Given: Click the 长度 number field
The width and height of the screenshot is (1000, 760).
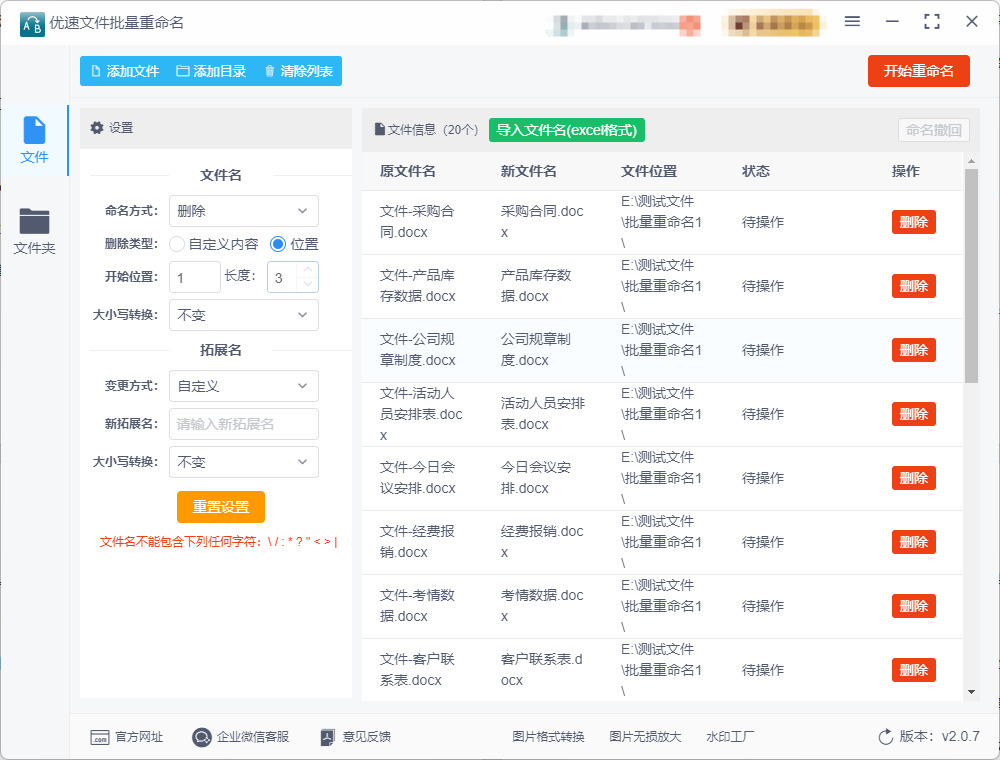Looking at the screenshot, I should (x=283, y=277).
